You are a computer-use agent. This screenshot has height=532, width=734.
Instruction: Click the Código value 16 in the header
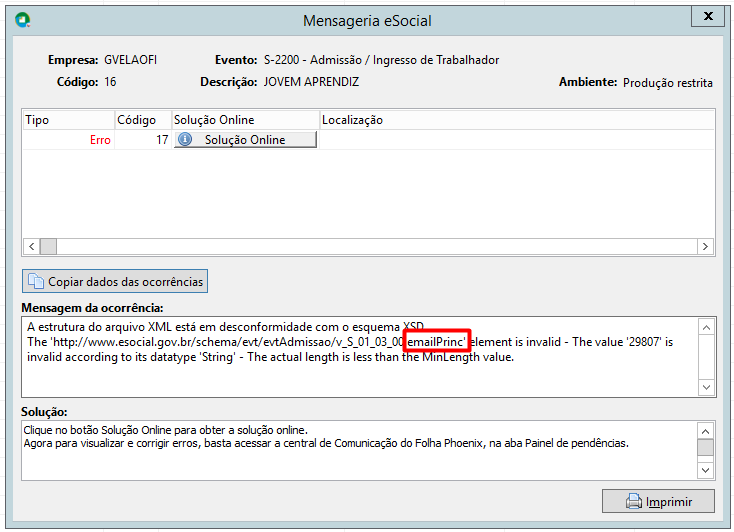(110, 82)
